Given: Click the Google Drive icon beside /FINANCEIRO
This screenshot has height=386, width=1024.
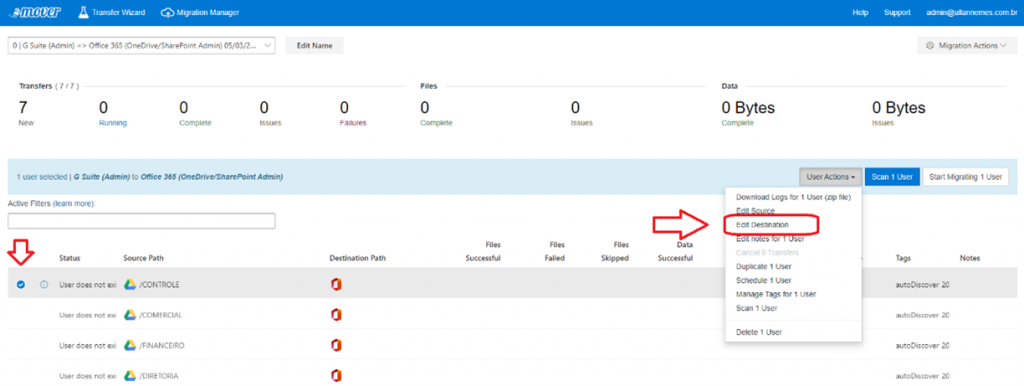Looking at the screenshot, I should coord(130,345).
